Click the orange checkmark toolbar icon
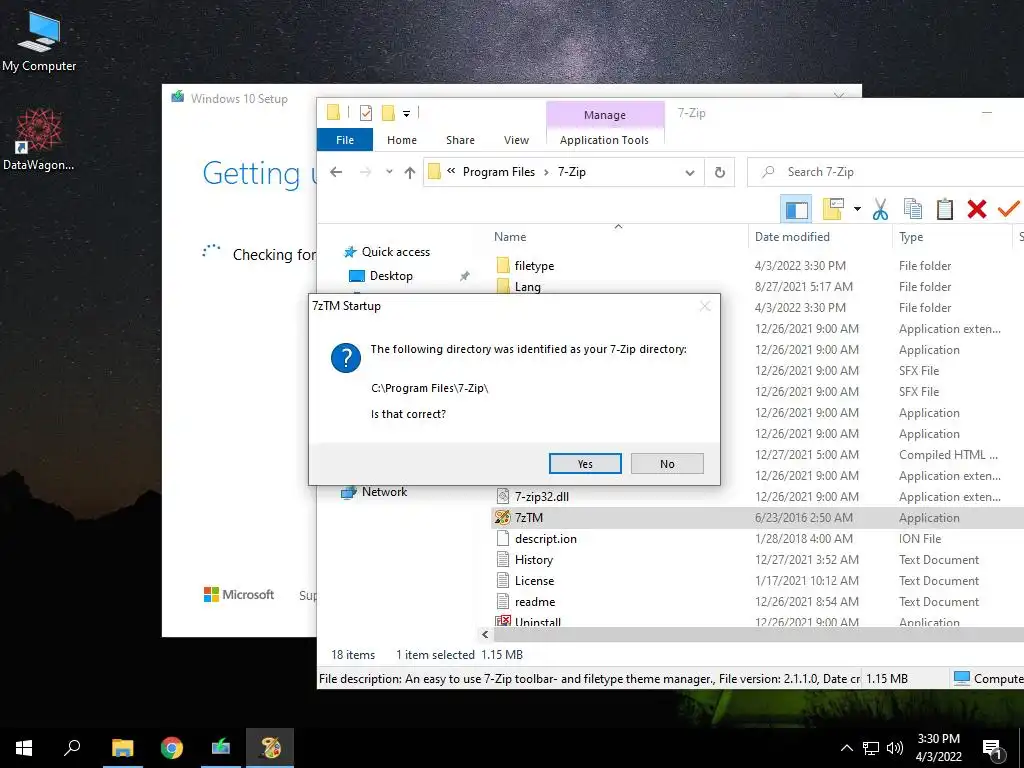Image resolution: width=1024 pixels, height=768 pixels. tap(1008, 208)
